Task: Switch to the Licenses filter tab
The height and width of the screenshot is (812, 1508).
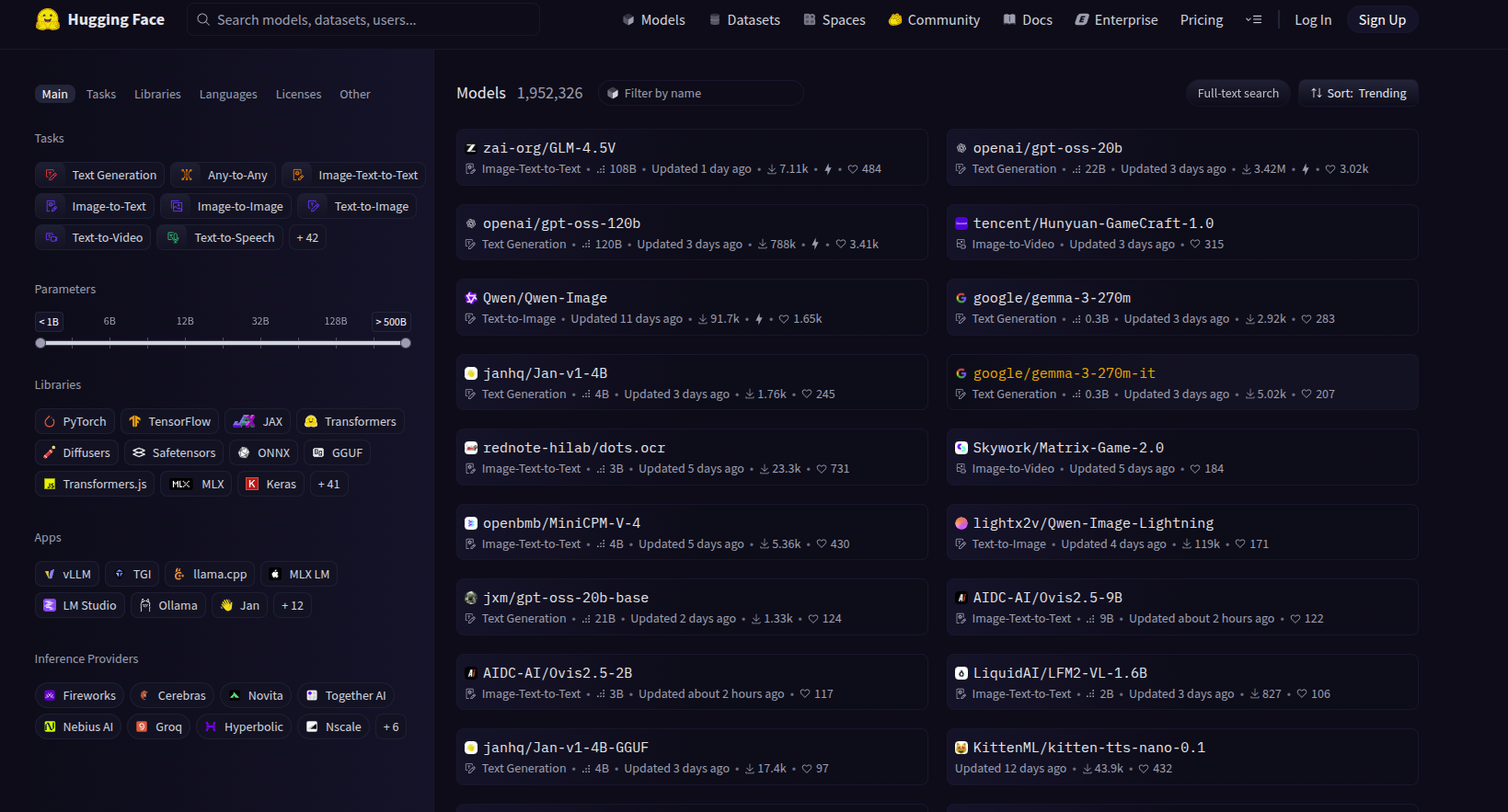Action: click(298, 94)
